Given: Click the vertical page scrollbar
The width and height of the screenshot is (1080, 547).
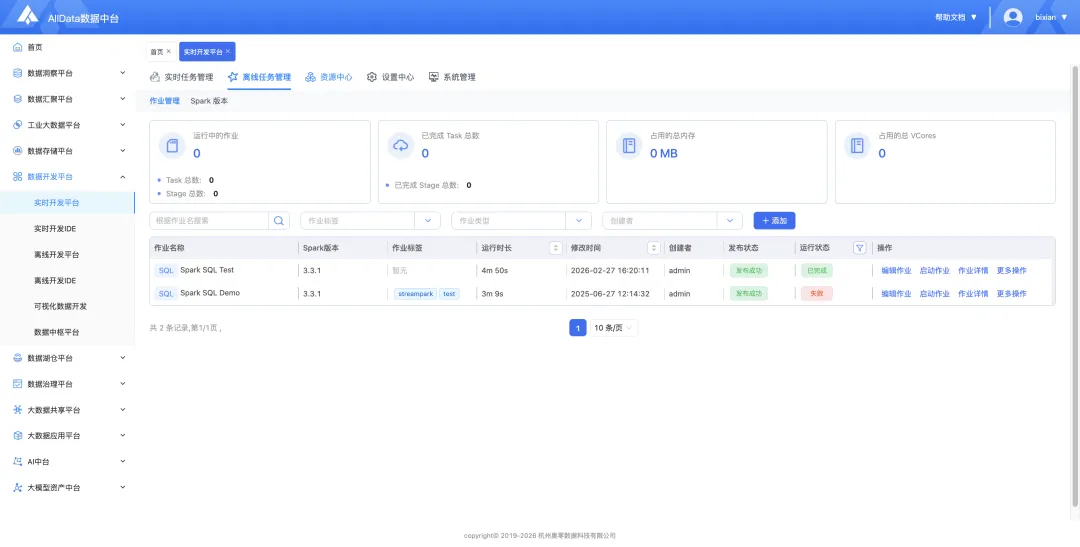Looking at the screenshot, I should (1075, 286).
